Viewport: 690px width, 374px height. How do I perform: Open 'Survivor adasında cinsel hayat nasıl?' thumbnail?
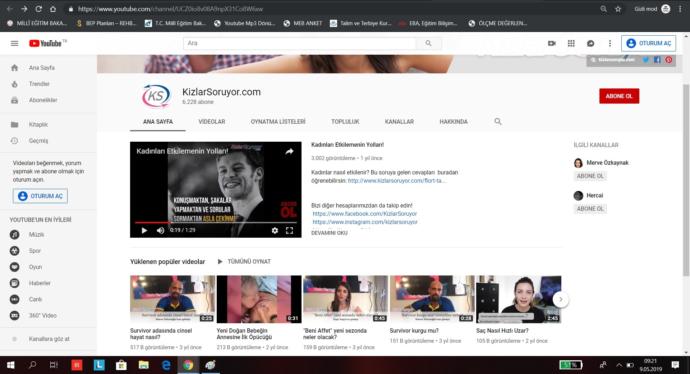(172, 299)
